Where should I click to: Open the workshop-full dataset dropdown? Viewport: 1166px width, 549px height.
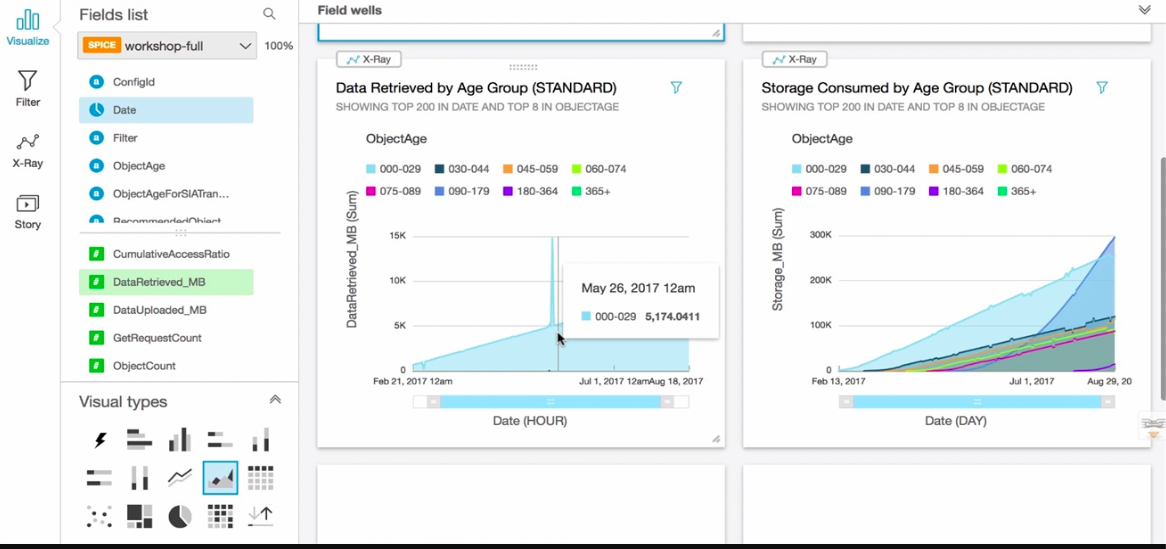167,45
